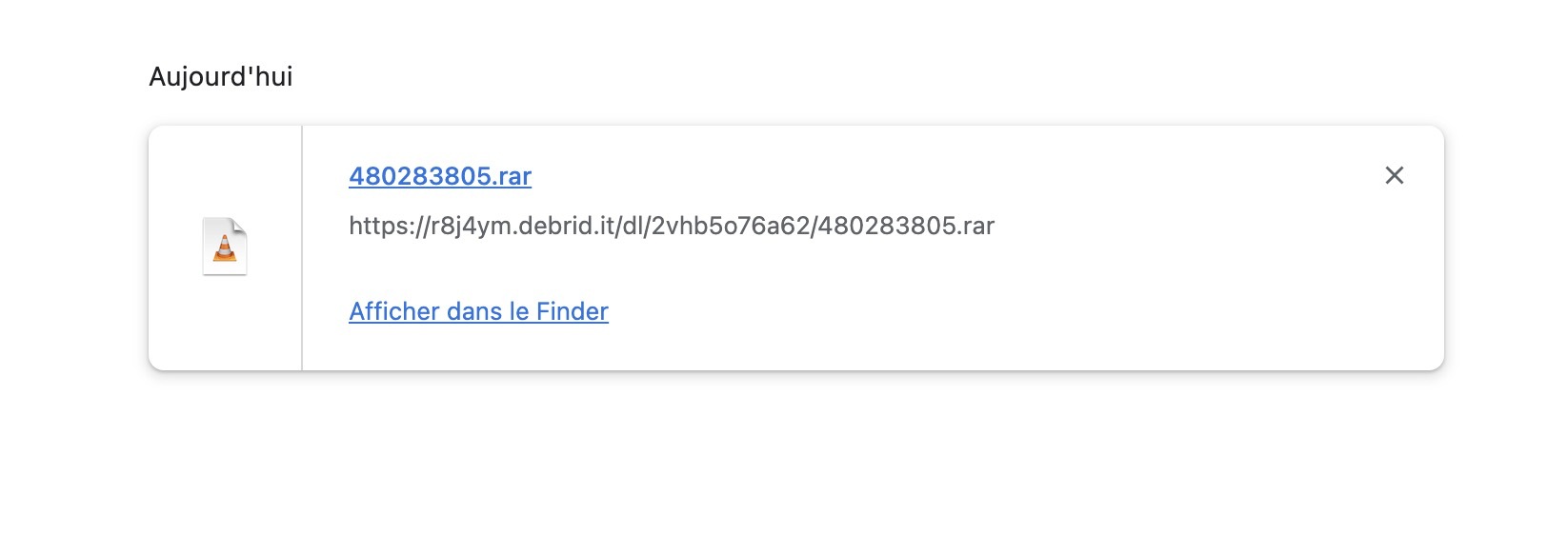Viewport: 1568px width, 535px height.
Task: Open the 480283805.rar download link
Action: pyautogui.click(x=440, y=176)
